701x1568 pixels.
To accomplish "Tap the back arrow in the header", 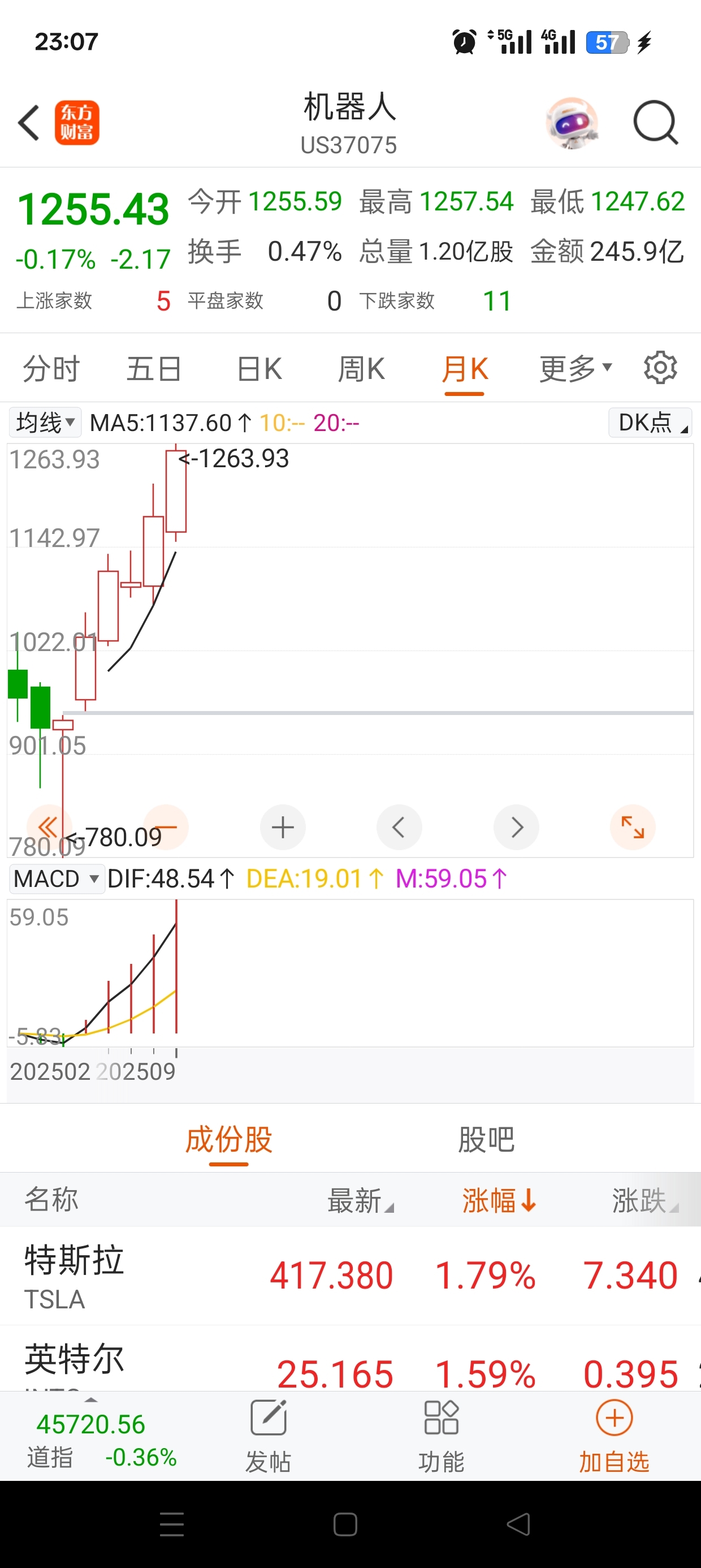I will pos(29,123).
